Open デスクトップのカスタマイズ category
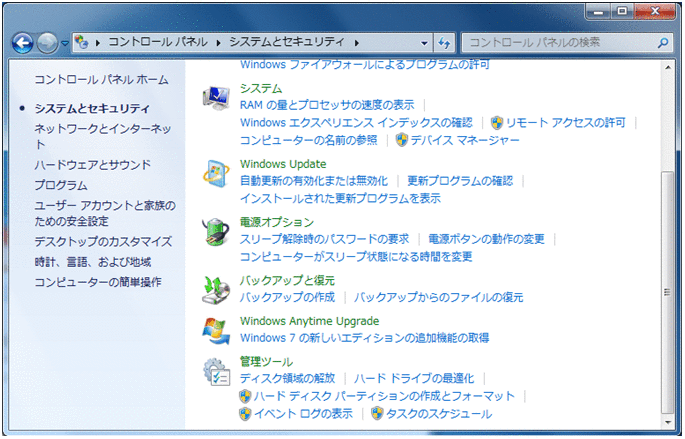 click(x=104, y=241)
